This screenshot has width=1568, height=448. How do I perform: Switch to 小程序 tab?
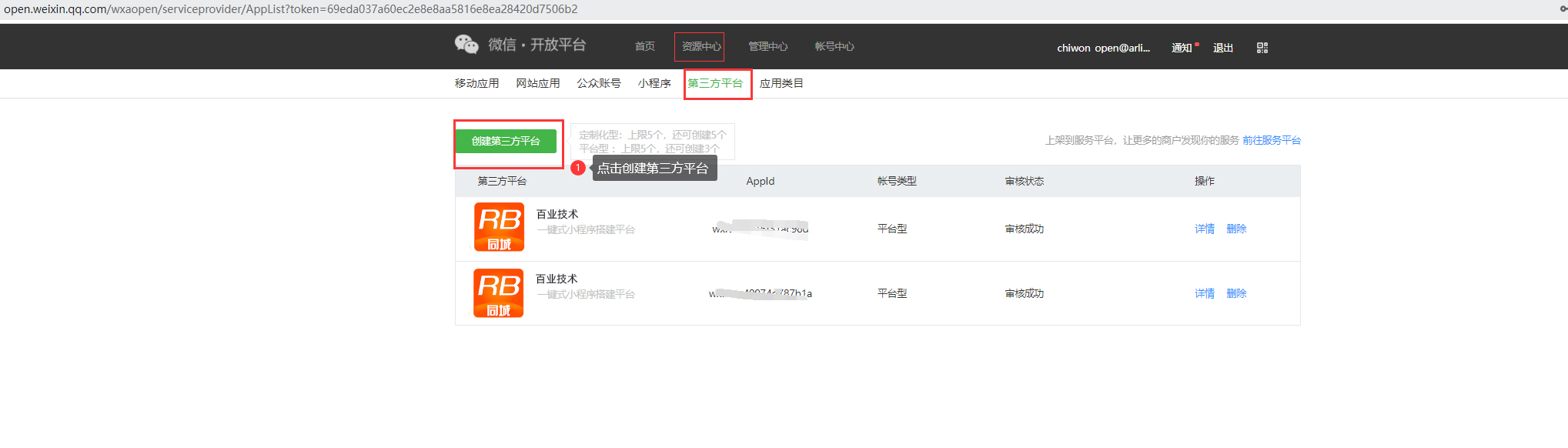[654, 83]
